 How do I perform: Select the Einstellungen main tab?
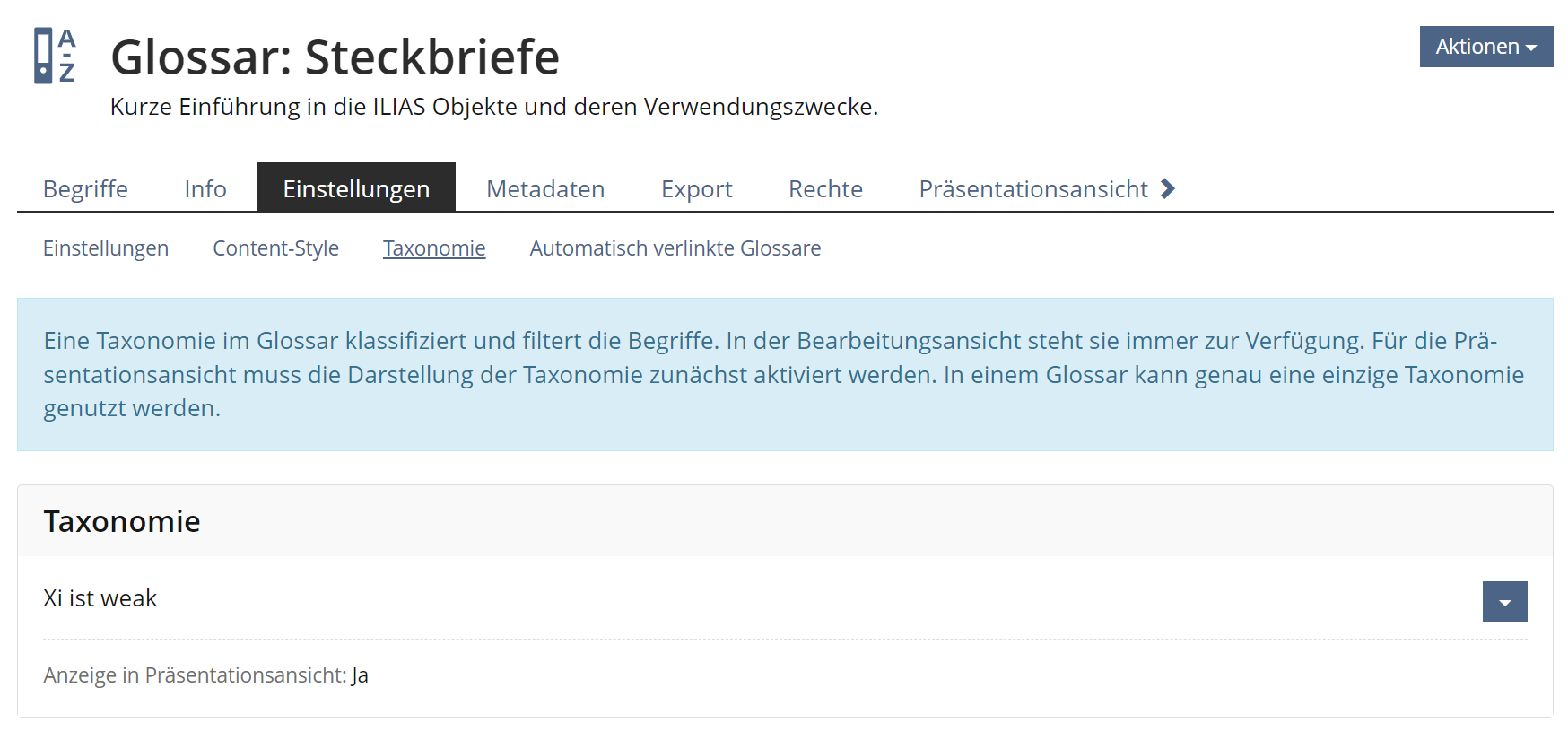coord(356,189)
